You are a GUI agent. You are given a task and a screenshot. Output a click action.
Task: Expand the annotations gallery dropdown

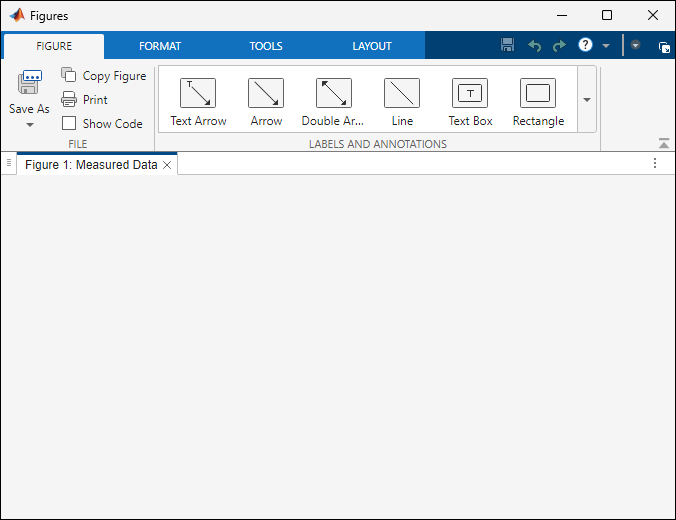click(x=587, y=100)
